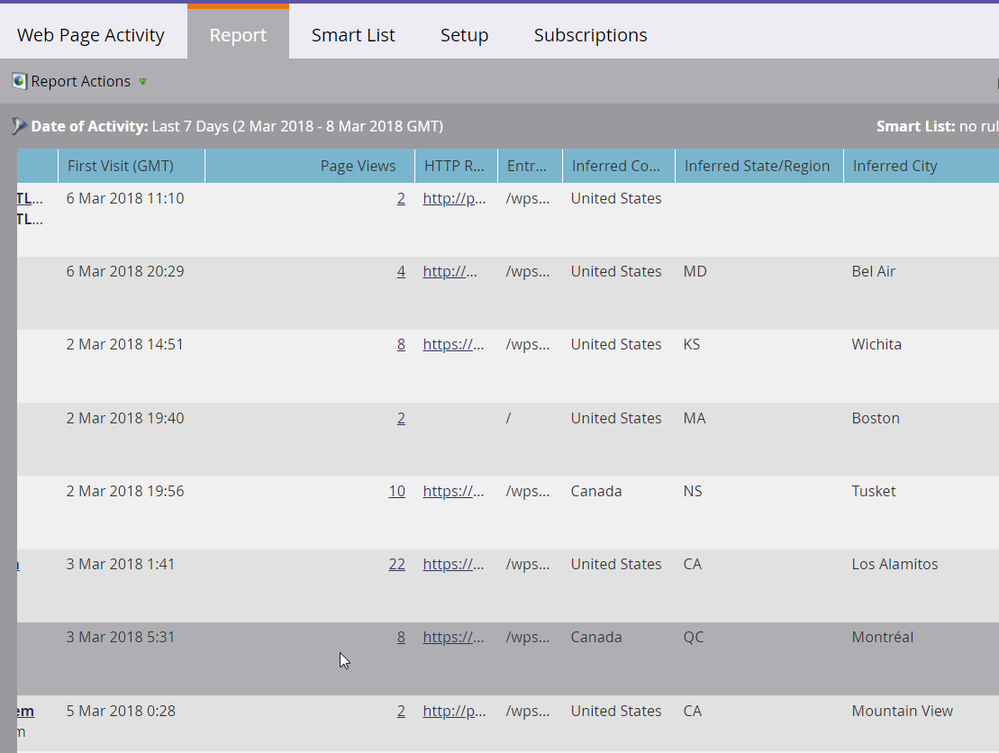Click the Inferred Country column header

pyautogui.click(x=616, y=166)
